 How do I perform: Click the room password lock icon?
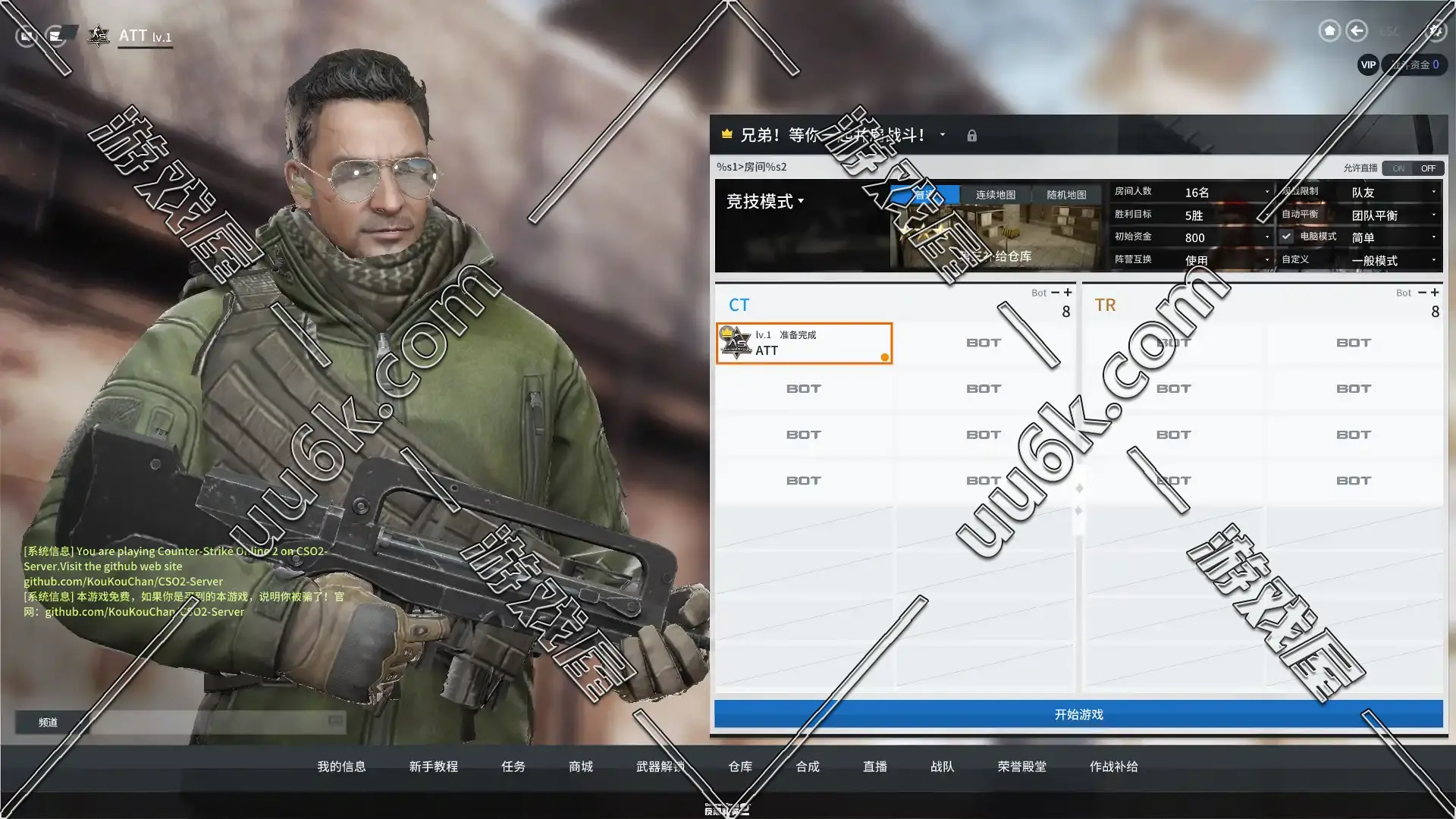[971, 136]
